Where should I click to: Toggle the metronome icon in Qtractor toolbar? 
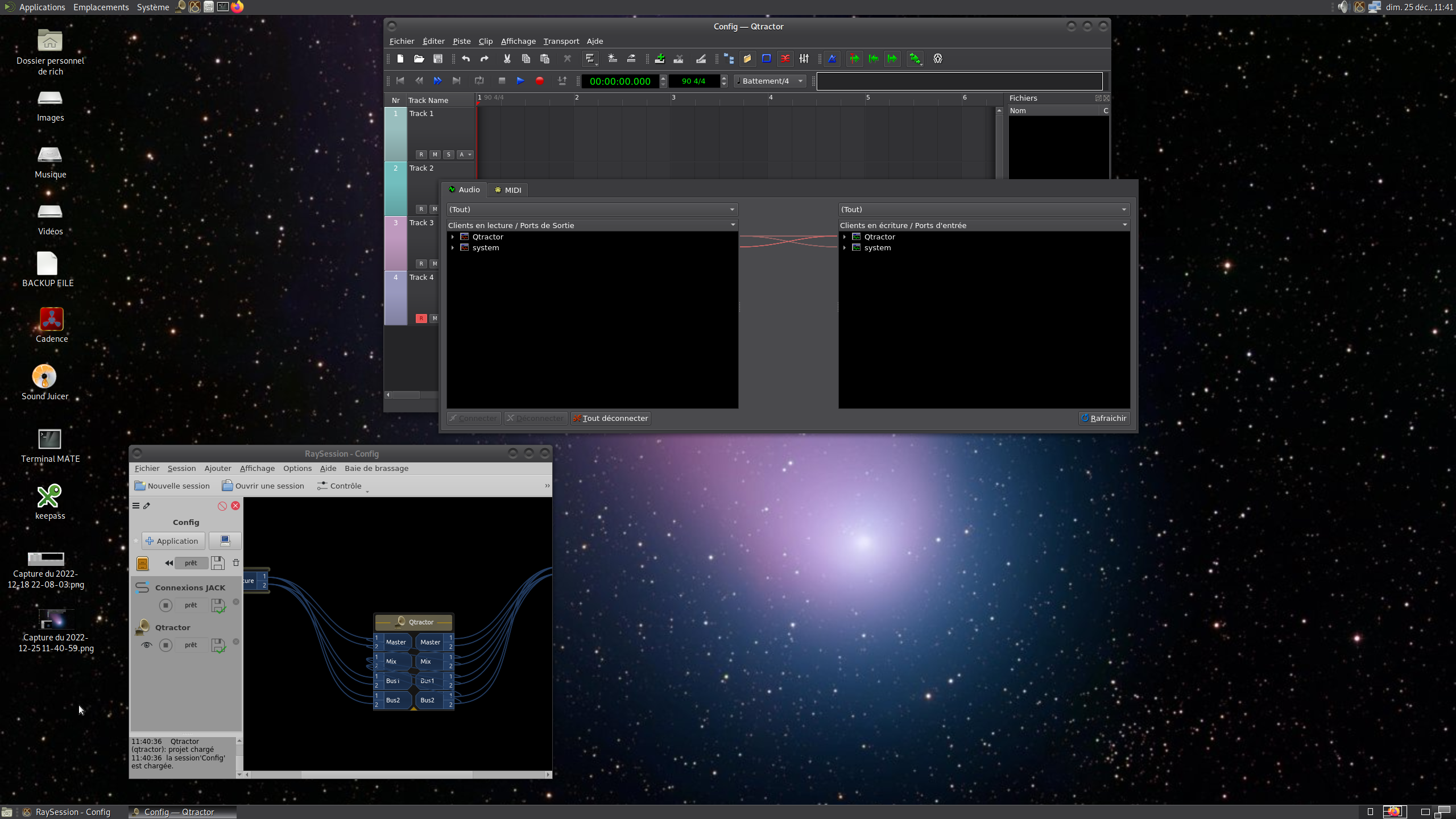click(833, 59)
